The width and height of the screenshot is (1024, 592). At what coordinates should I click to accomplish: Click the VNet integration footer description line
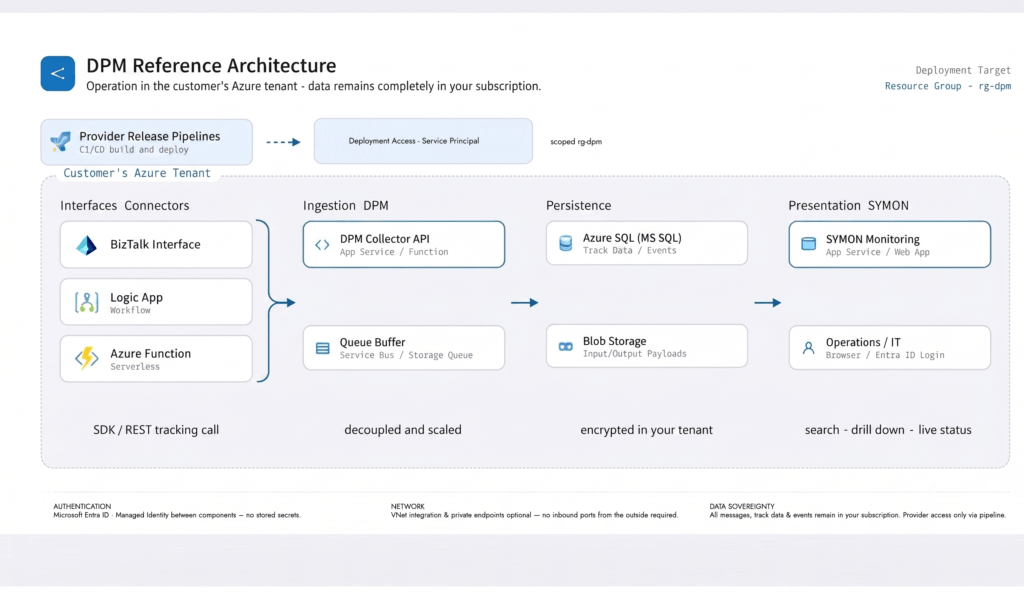pyautogui.click(x=534, y=515)
